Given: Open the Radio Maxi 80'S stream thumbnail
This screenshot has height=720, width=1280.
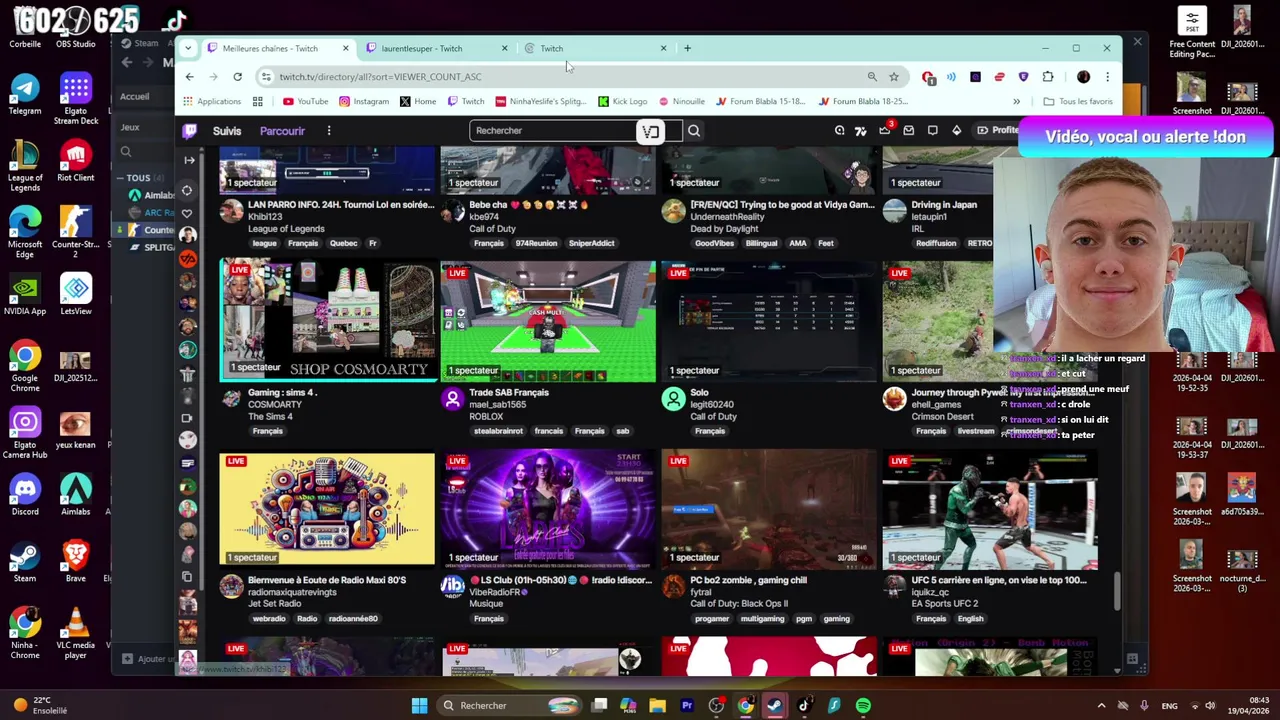Looking at the screenshot, I should (x=328, y=509).
